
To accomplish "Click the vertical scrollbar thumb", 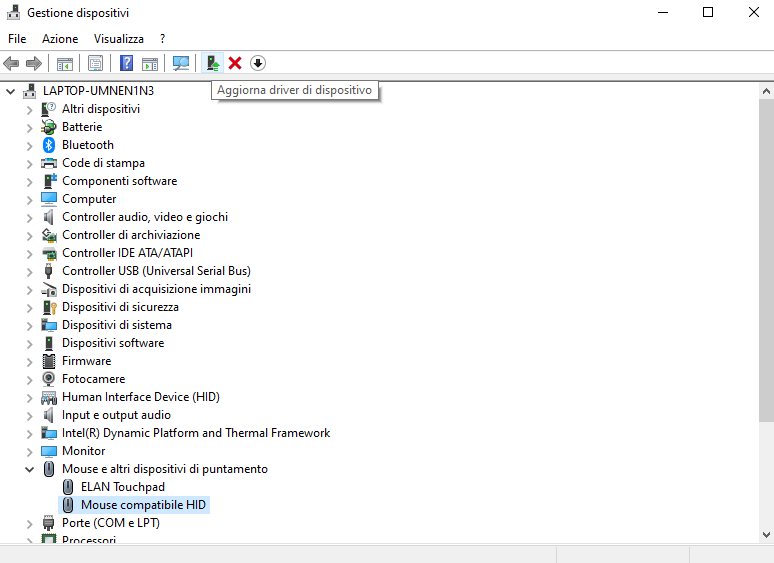I will pos(766,260).
